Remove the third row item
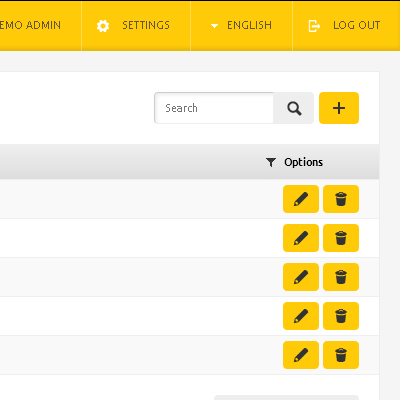 point(341,277)
